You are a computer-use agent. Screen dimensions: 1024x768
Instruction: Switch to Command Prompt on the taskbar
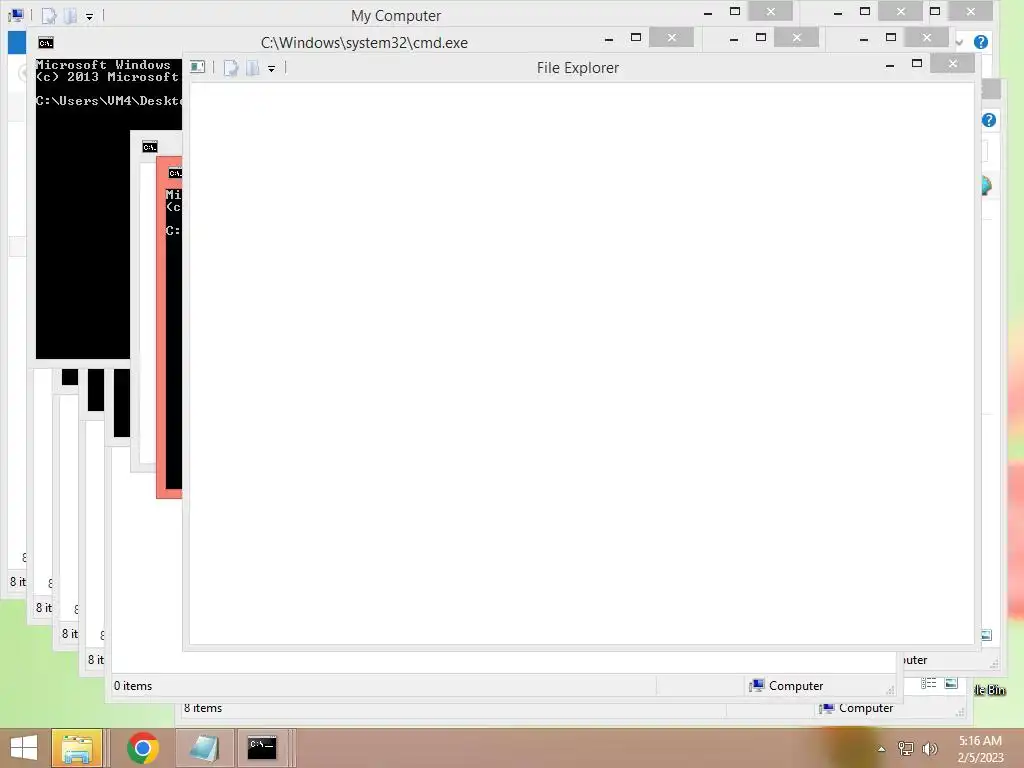click(262, 748)
